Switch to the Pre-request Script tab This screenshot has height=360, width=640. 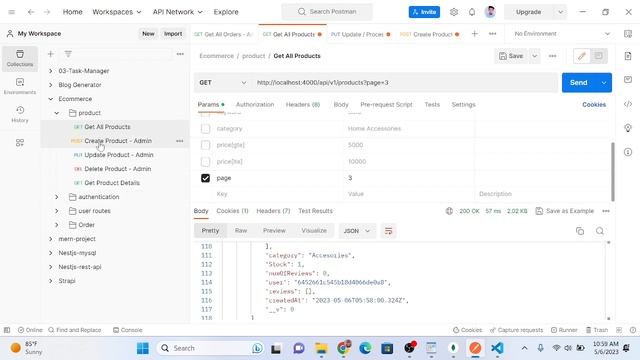[386, 104]
